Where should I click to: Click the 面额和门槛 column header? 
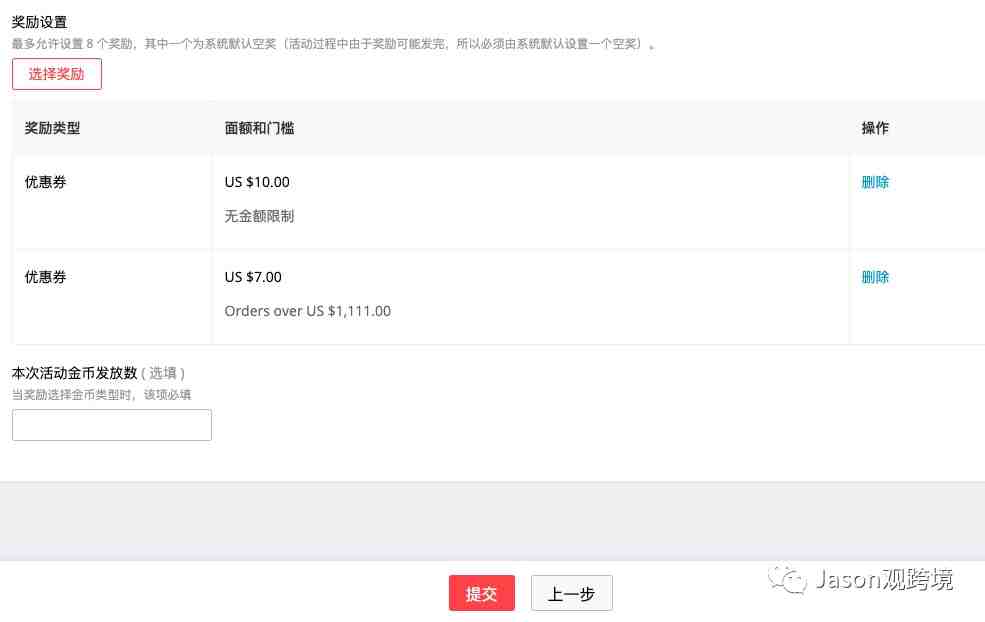259,128
